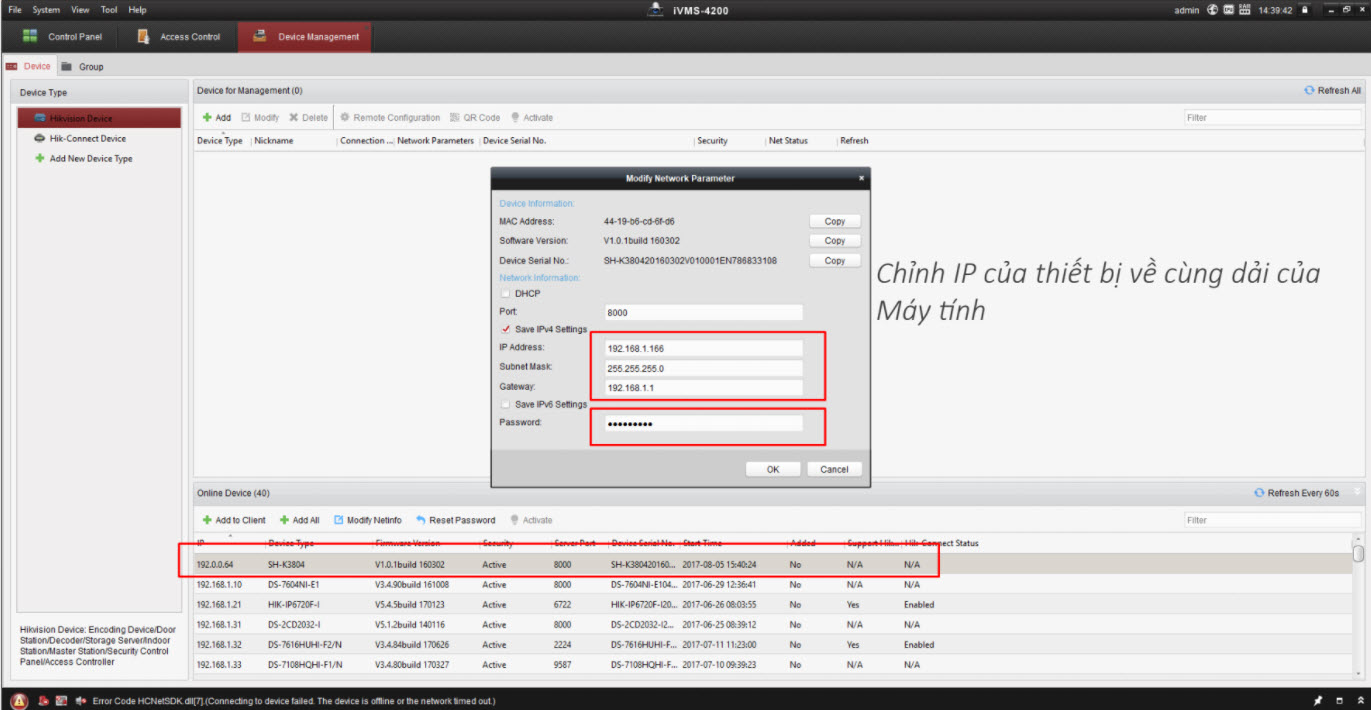Check Save IPv6 Settings
Viewport: 1371px width, 710px height.
[506, 404]
